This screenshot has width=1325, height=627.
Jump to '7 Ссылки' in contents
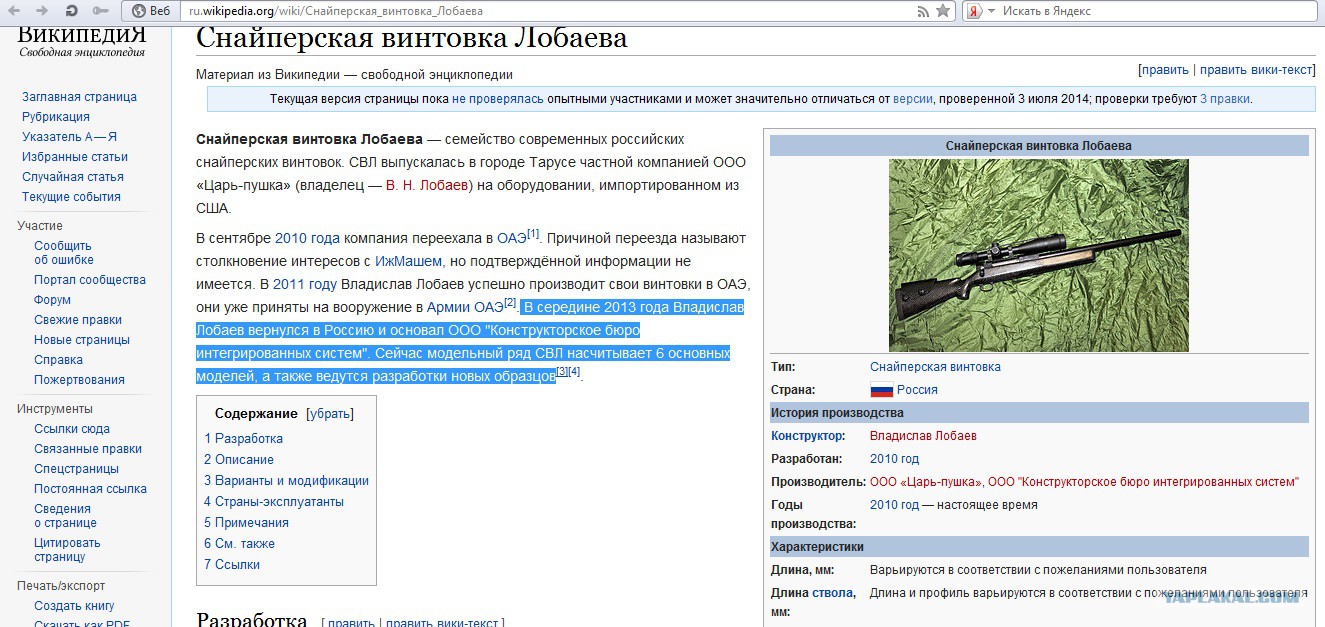(x=232, y=565)
